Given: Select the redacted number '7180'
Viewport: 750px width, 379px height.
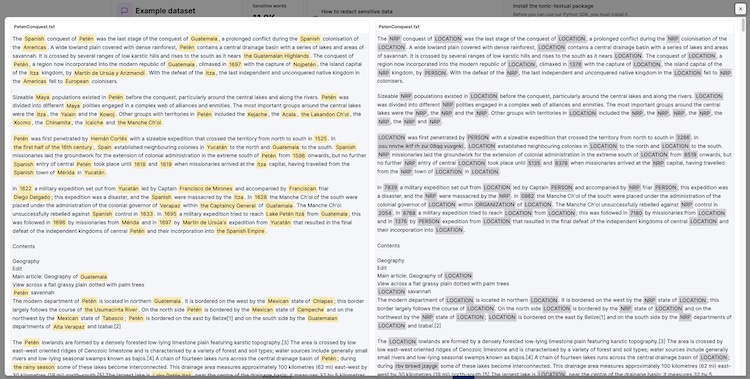Looking at the screenshot, I should point(637,213).
